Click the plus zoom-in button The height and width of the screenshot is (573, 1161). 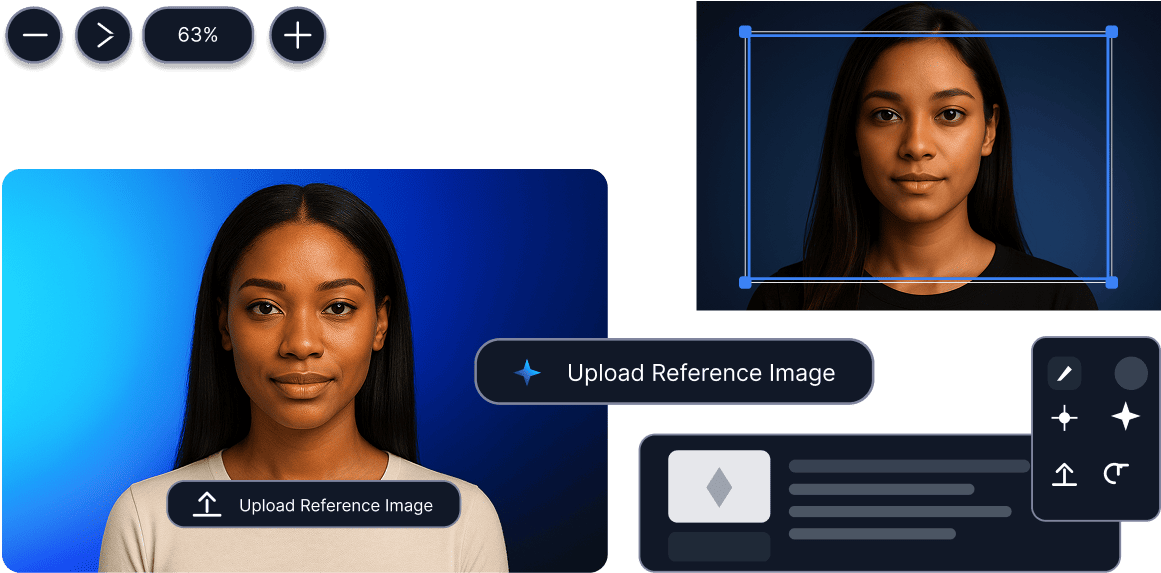298,36
